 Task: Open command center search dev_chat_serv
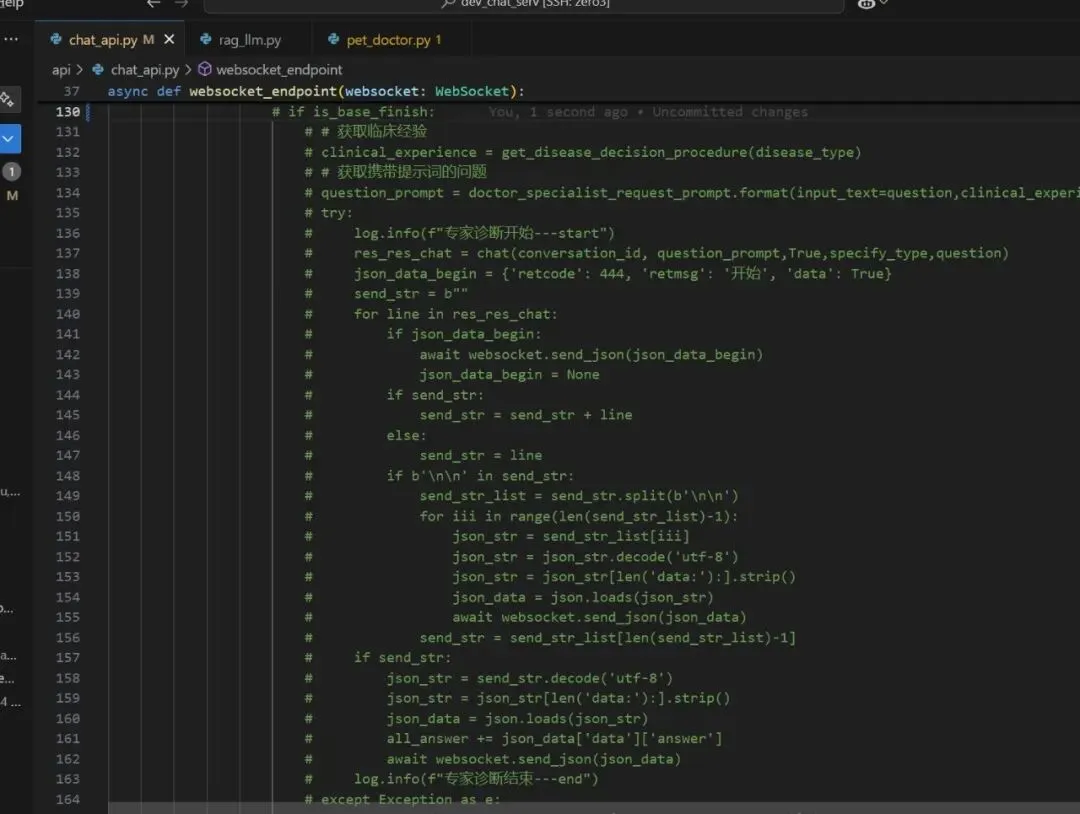[524, 4]
